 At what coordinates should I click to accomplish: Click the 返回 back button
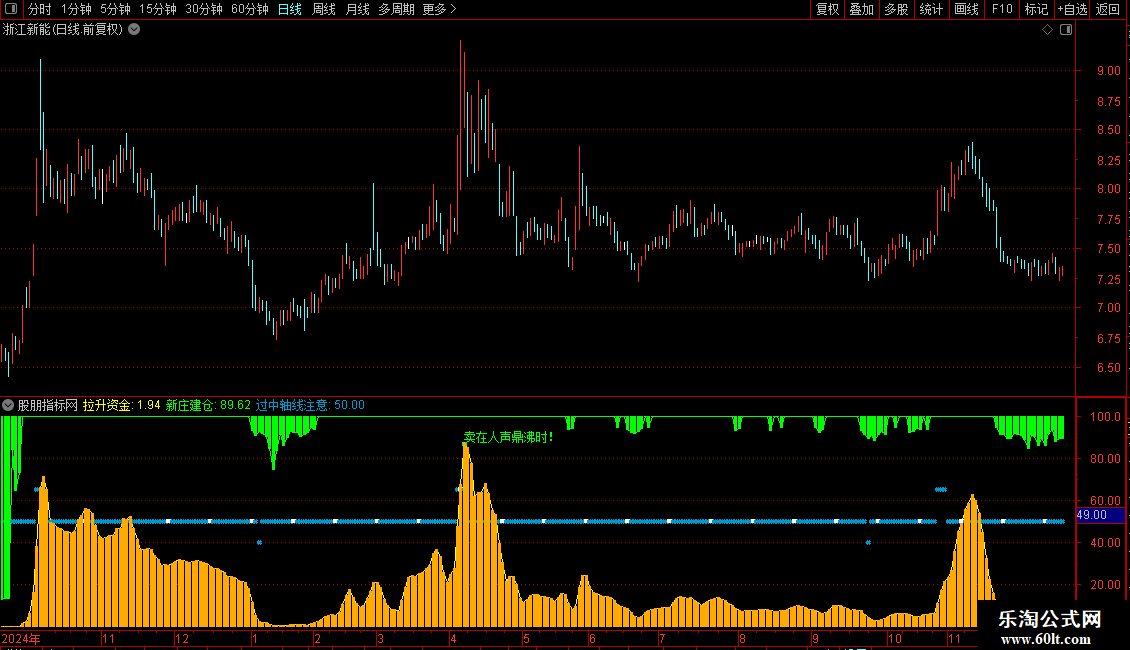1108,9
